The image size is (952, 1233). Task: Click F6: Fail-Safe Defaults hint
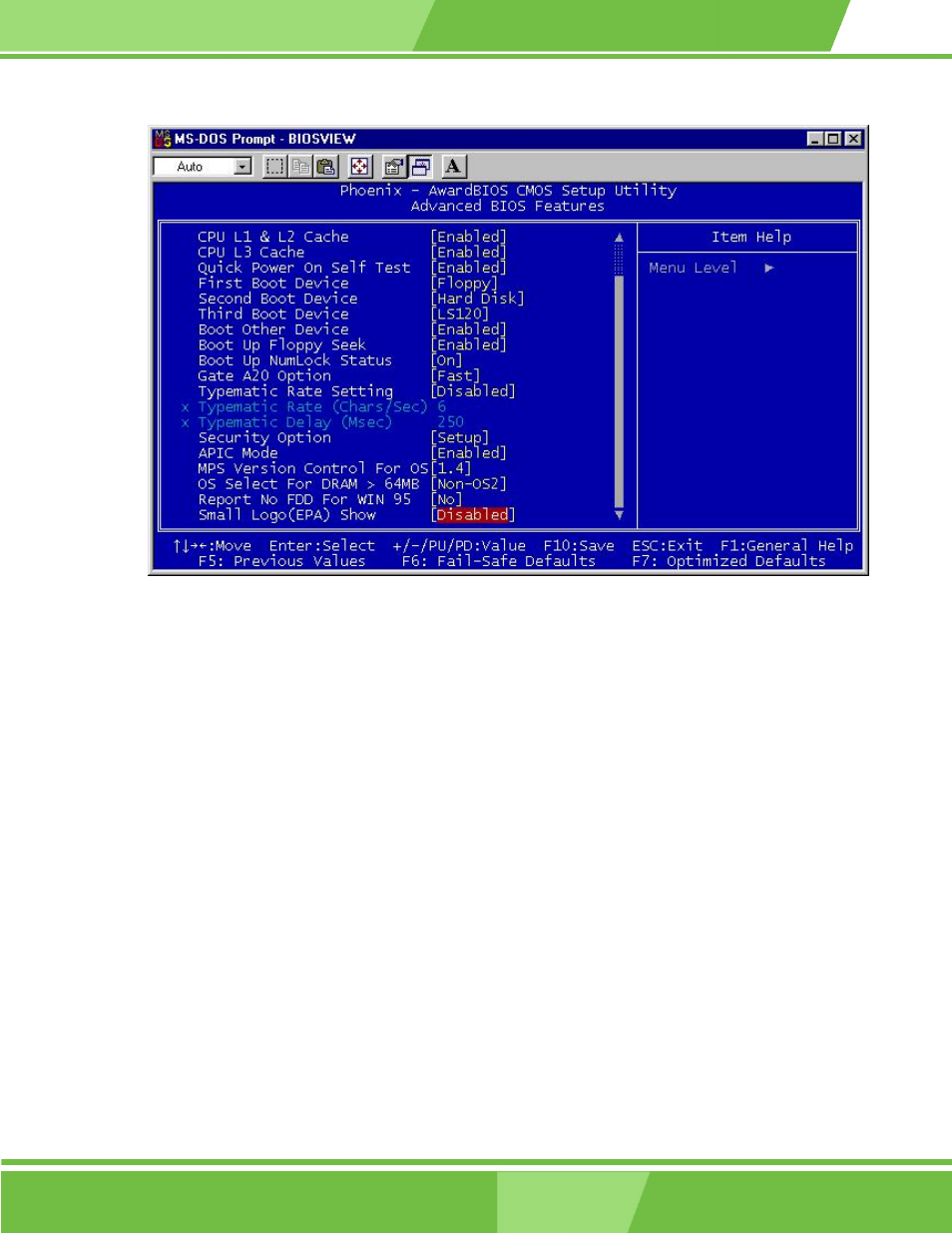499,561
